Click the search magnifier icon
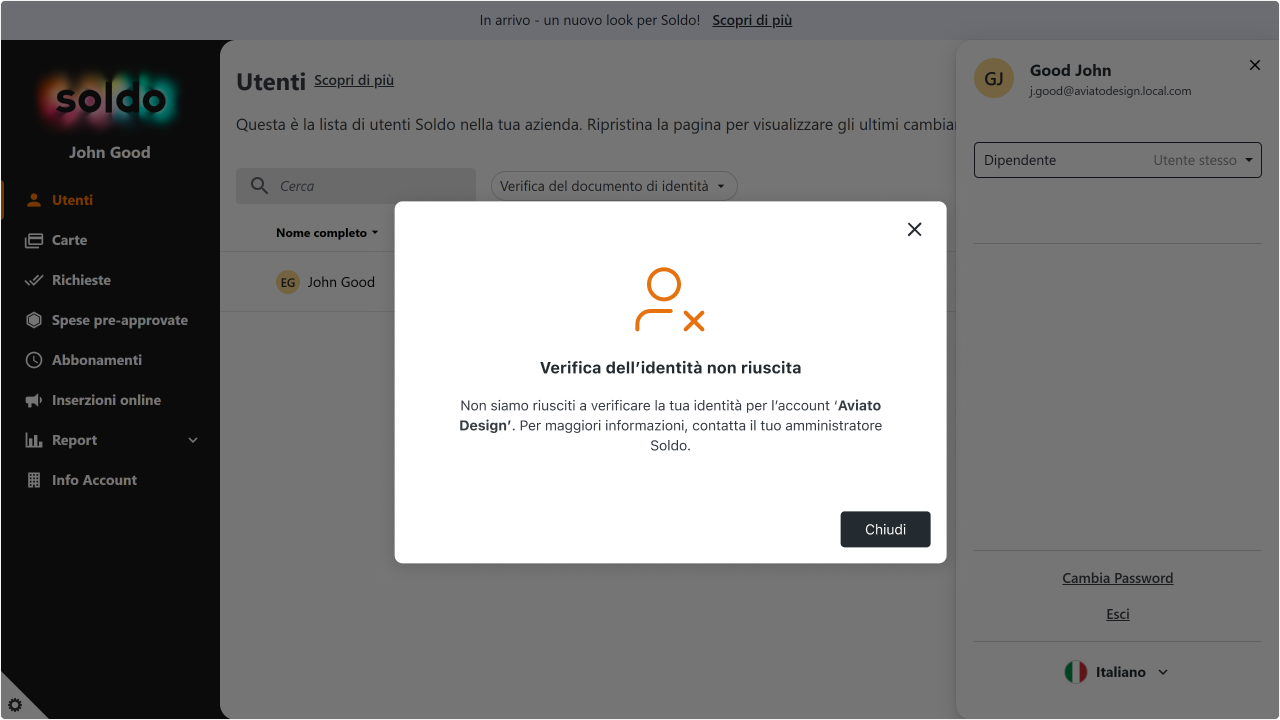Screen dimensions: 1280x720 [259, 186]
